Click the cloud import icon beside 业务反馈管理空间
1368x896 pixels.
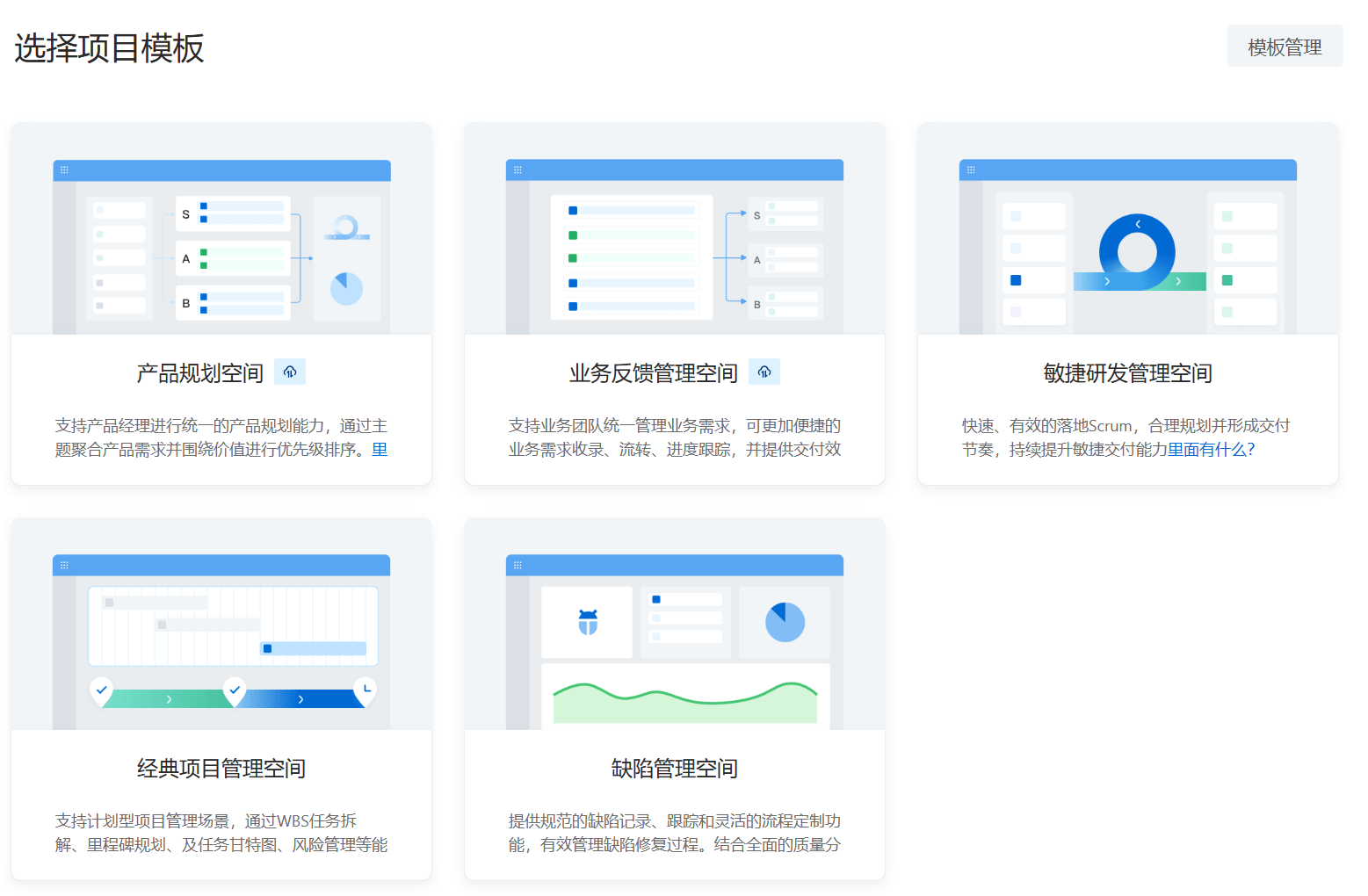764,372
